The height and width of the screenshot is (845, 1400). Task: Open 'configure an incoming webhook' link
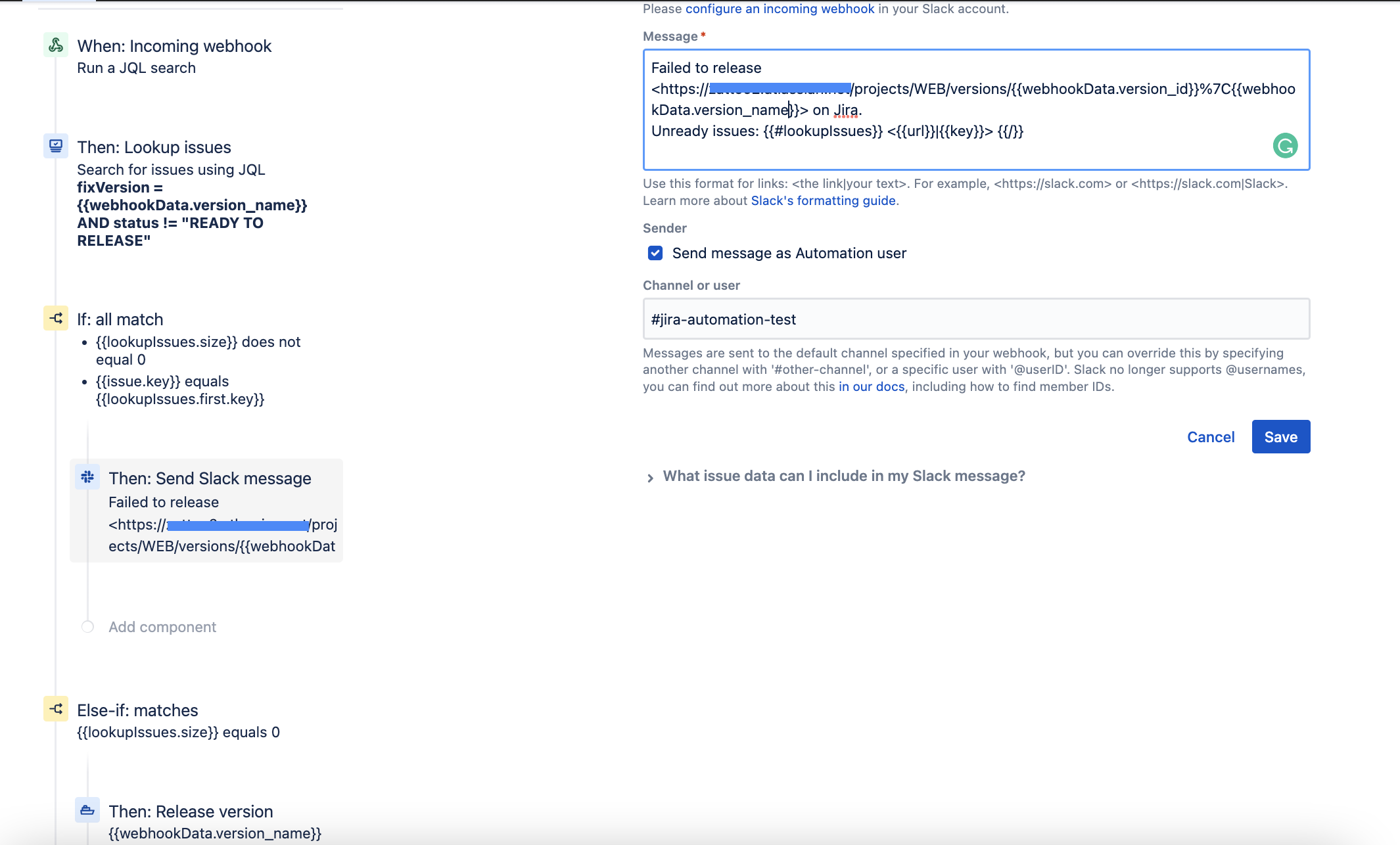[780, 9]
